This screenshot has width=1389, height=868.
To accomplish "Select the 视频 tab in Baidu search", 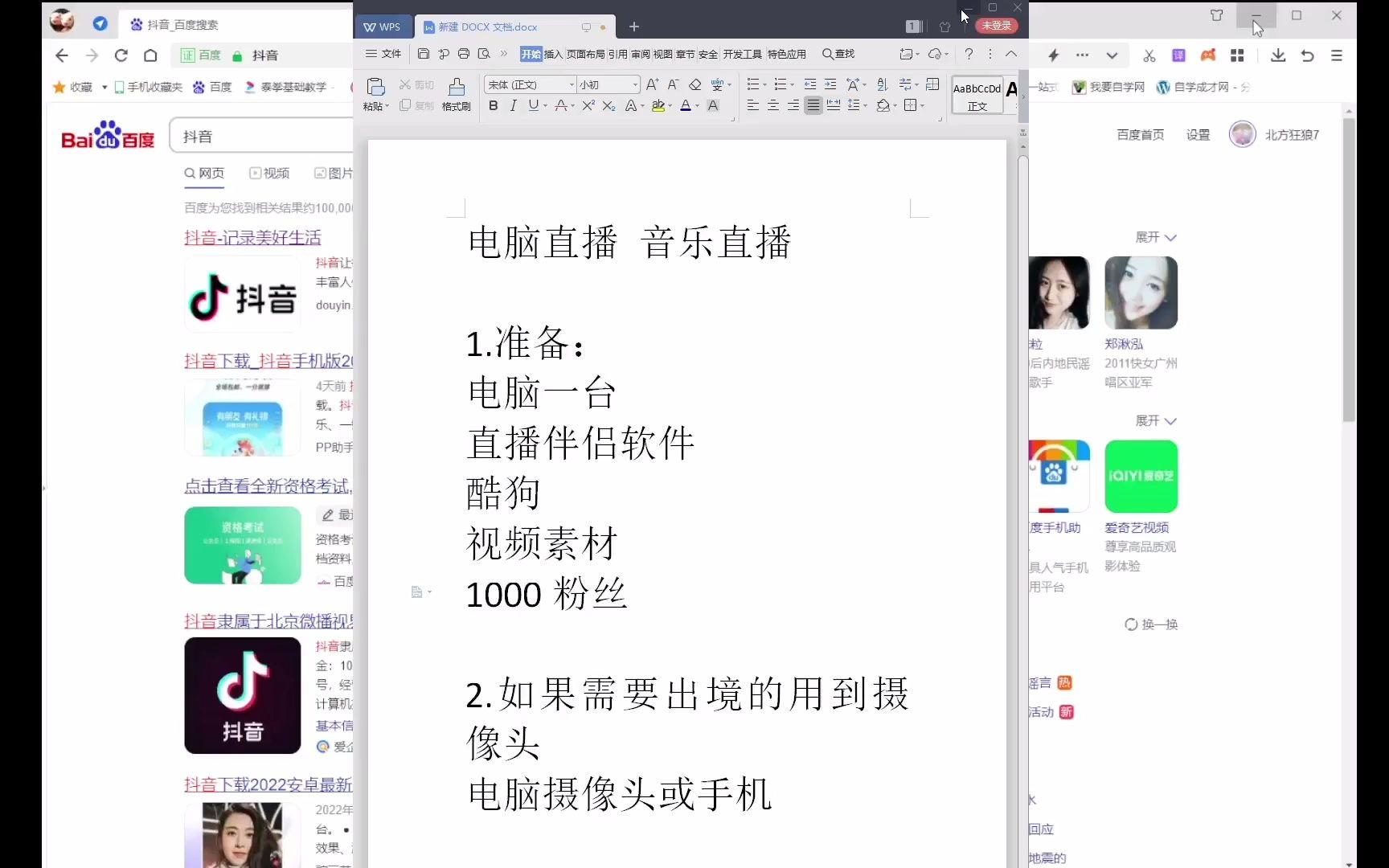I will click(269, 173).
